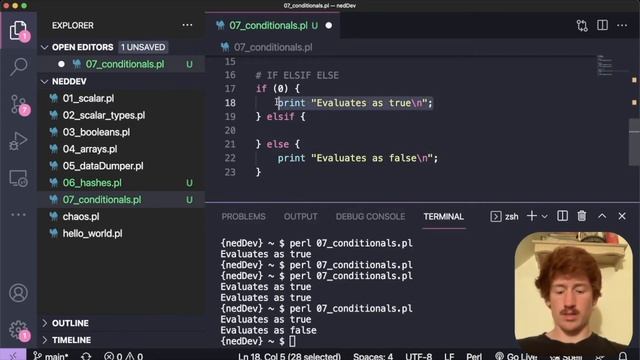Viewport: 640px width, 360px height.
Task: Open Source Control view with badge 7
Action: tap(18, 105)
